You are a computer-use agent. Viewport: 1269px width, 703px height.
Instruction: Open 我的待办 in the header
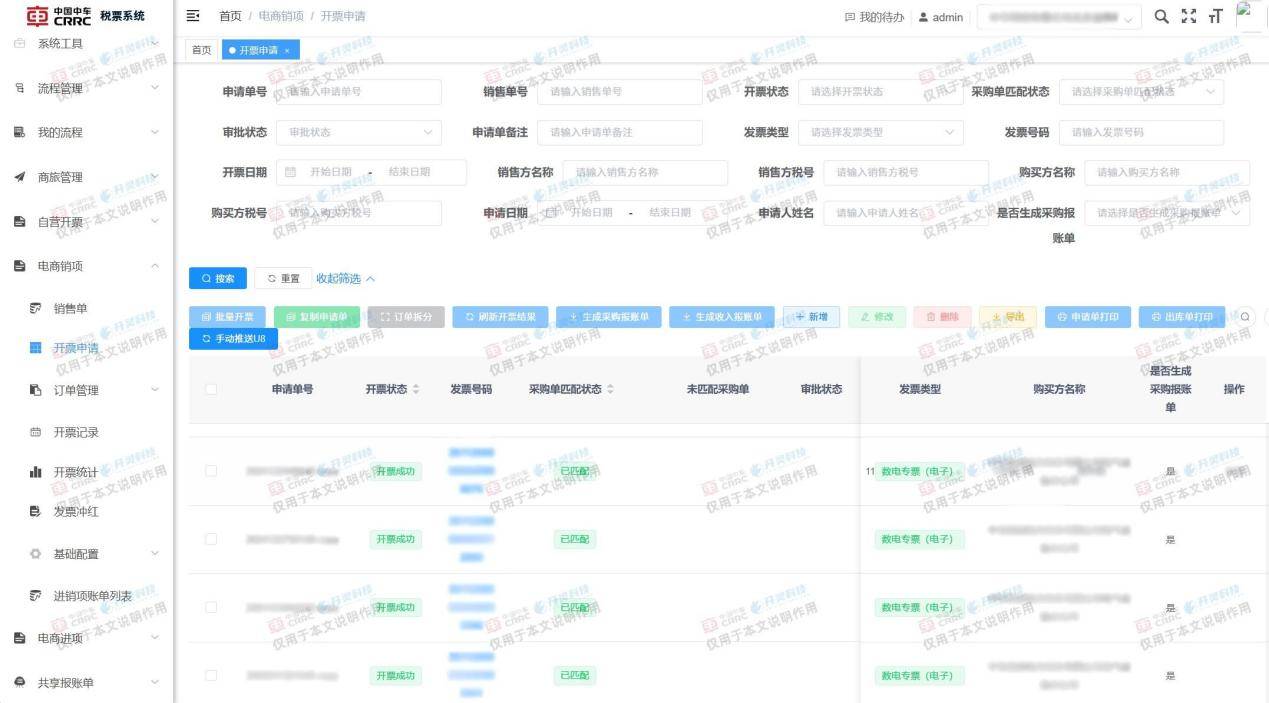(x=874, y=17)
